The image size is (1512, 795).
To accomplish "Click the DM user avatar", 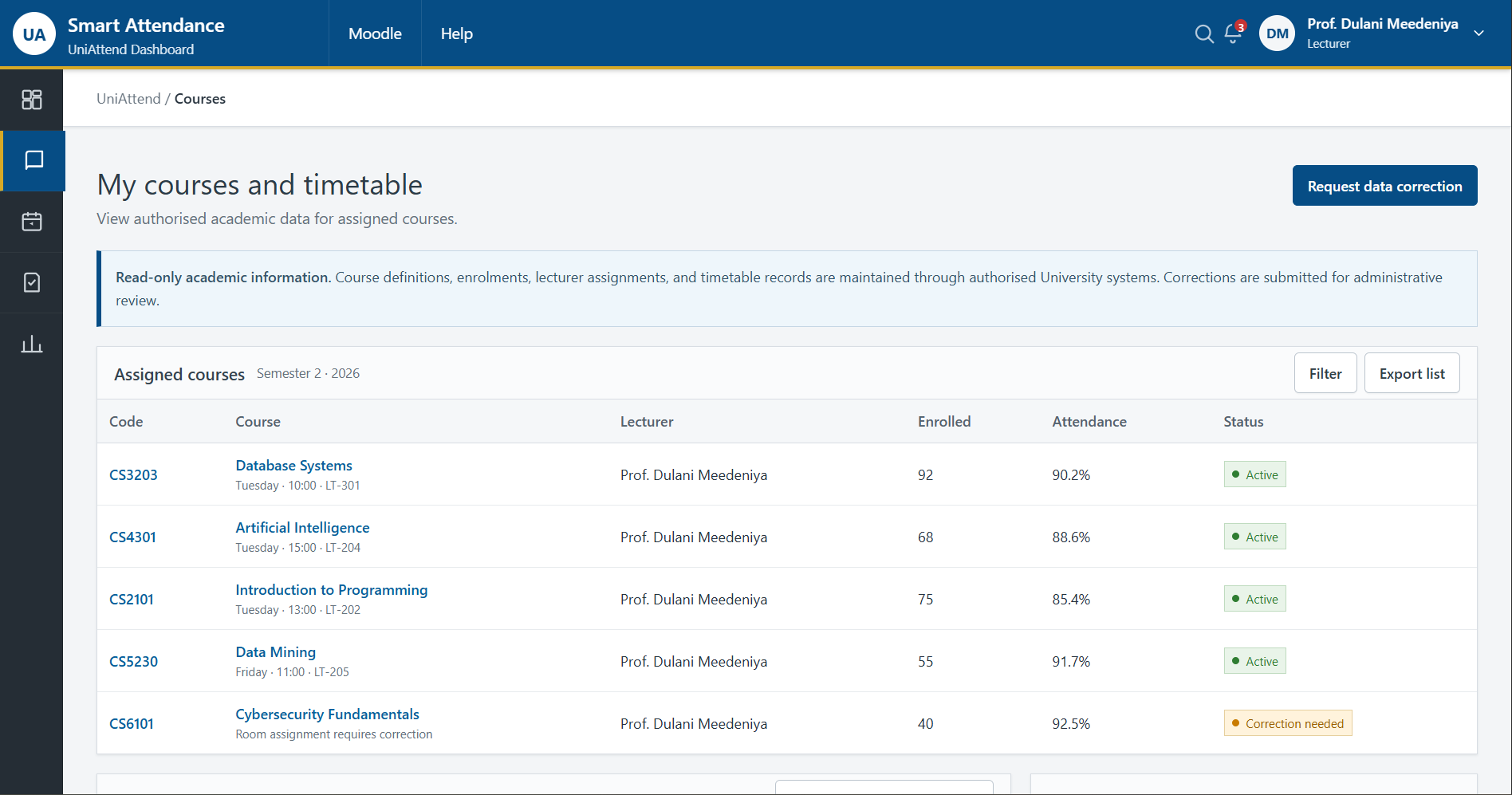I will pos(1277,33).
